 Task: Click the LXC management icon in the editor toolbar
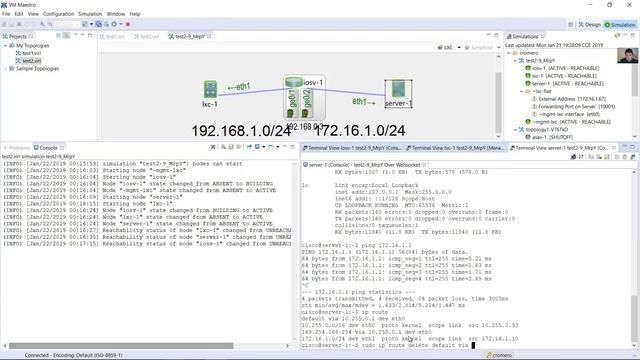coord(440,47)
